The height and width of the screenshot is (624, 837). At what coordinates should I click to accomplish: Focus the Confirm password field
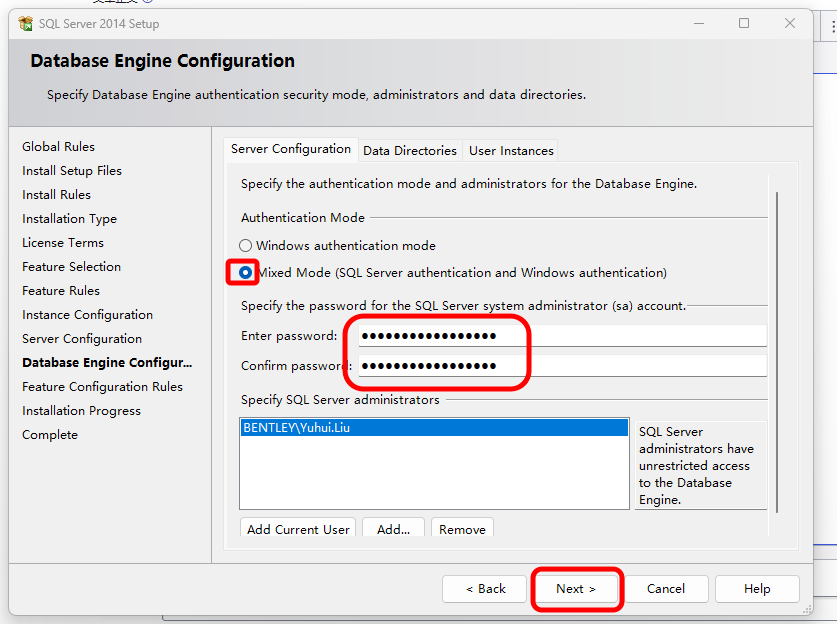point(562,366)
